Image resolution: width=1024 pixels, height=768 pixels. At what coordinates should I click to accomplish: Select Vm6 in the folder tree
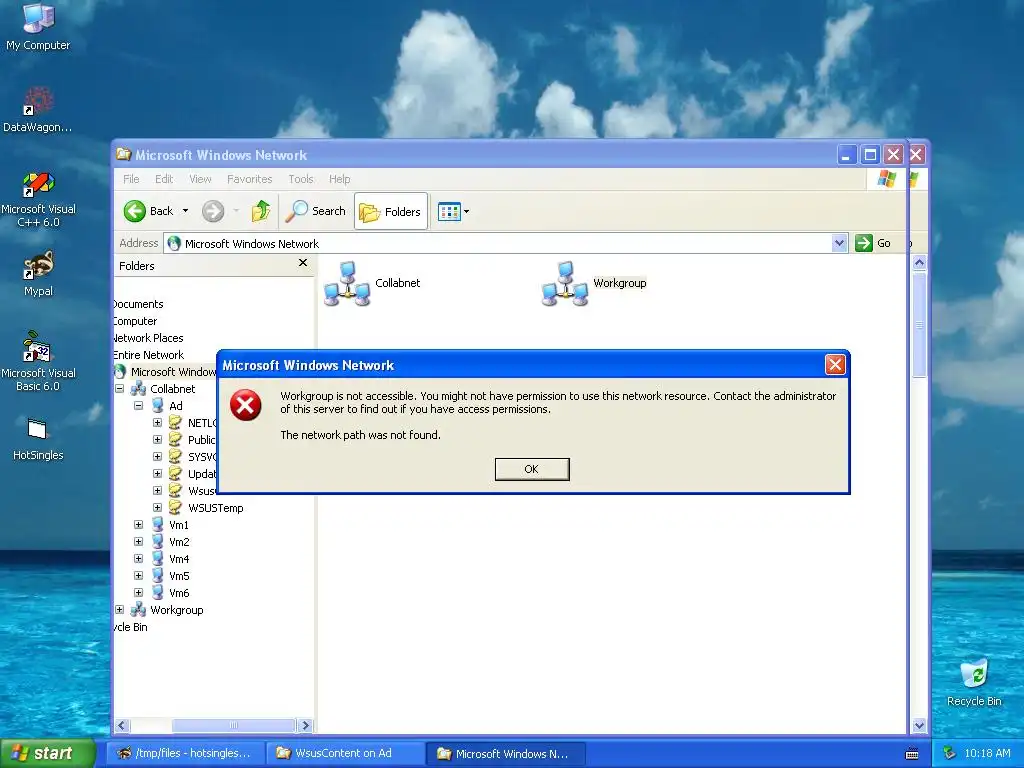(179, 592)
